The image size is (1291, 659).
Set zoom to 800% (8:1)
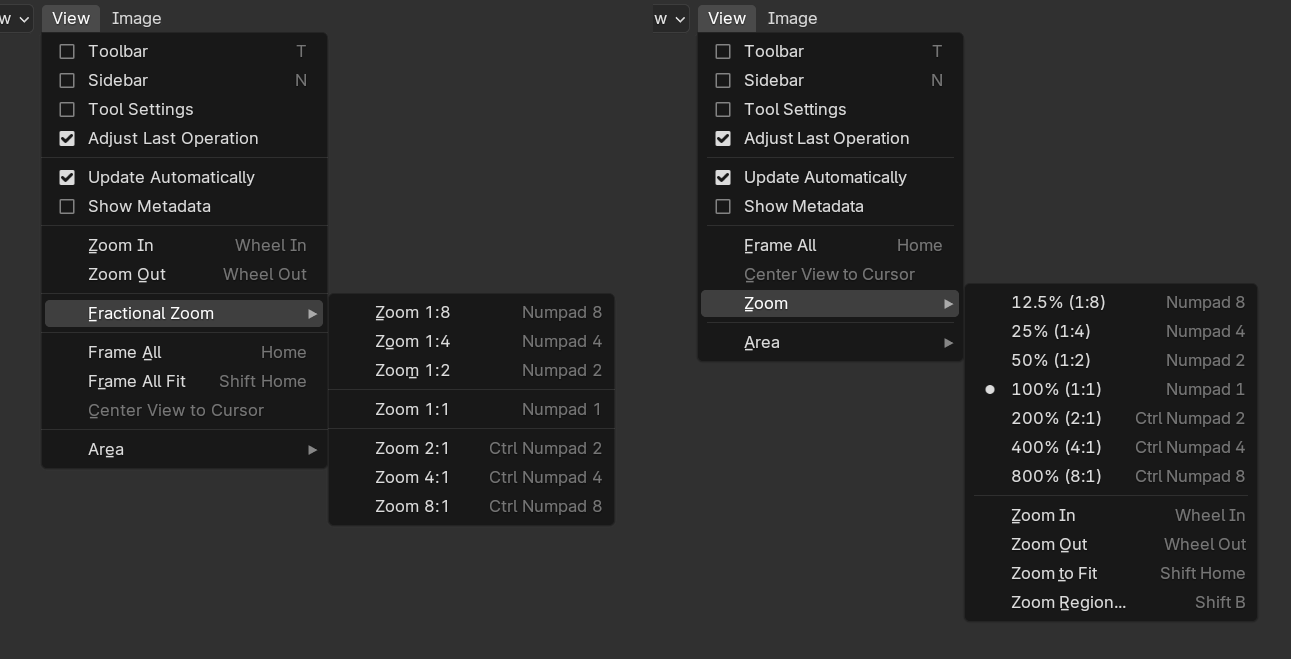[1111, 476]
